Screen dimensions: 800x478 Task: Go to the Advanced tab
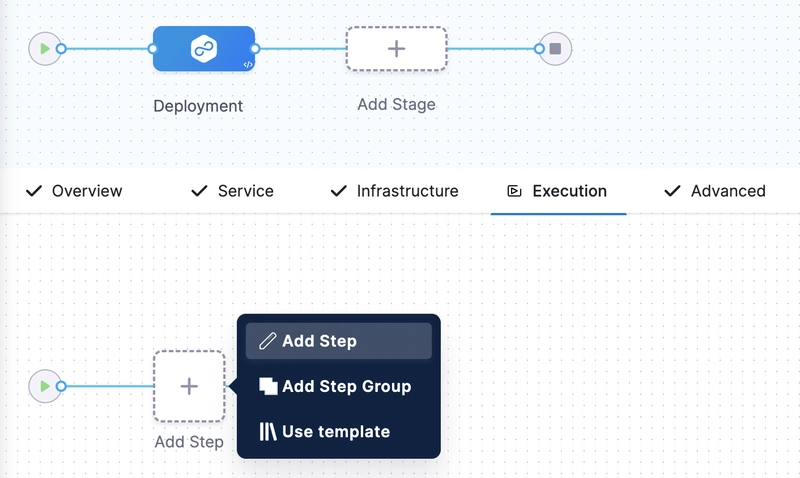pos(715,191)
